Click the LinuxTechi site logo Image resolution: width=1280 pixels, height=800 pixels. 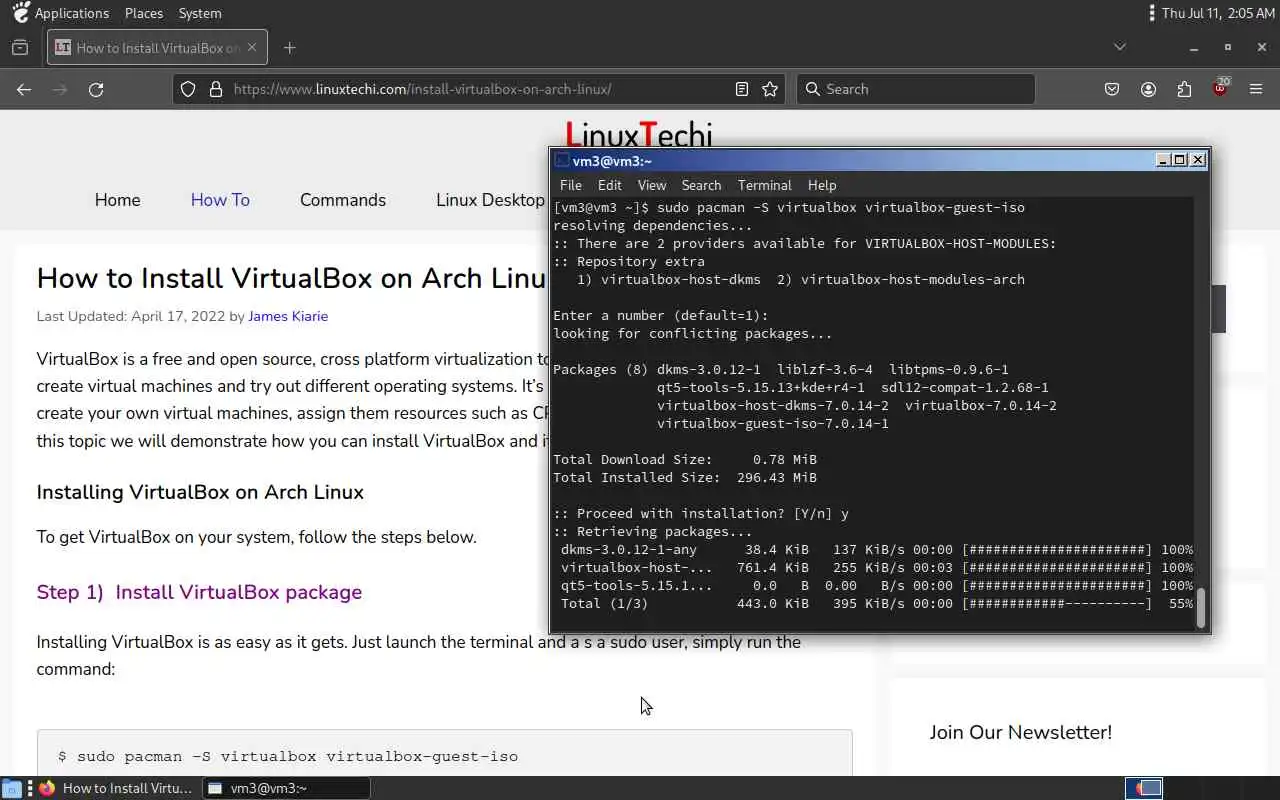[x=639, y=134]
